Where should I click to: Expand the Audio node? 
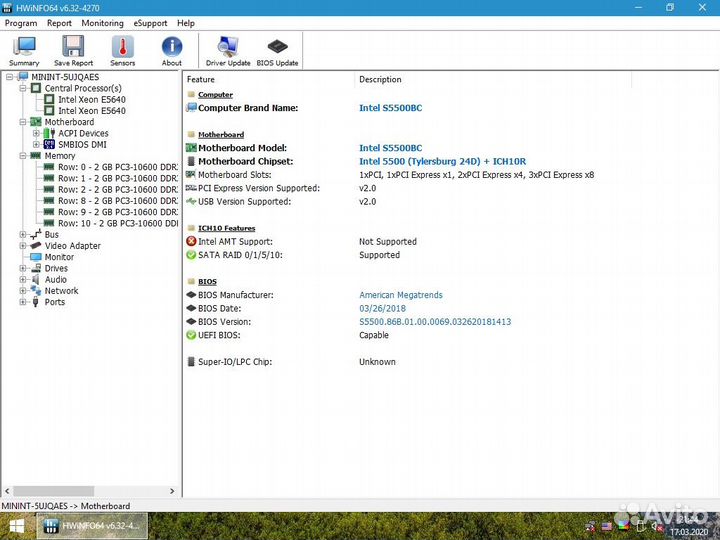[x=22, y=279]
